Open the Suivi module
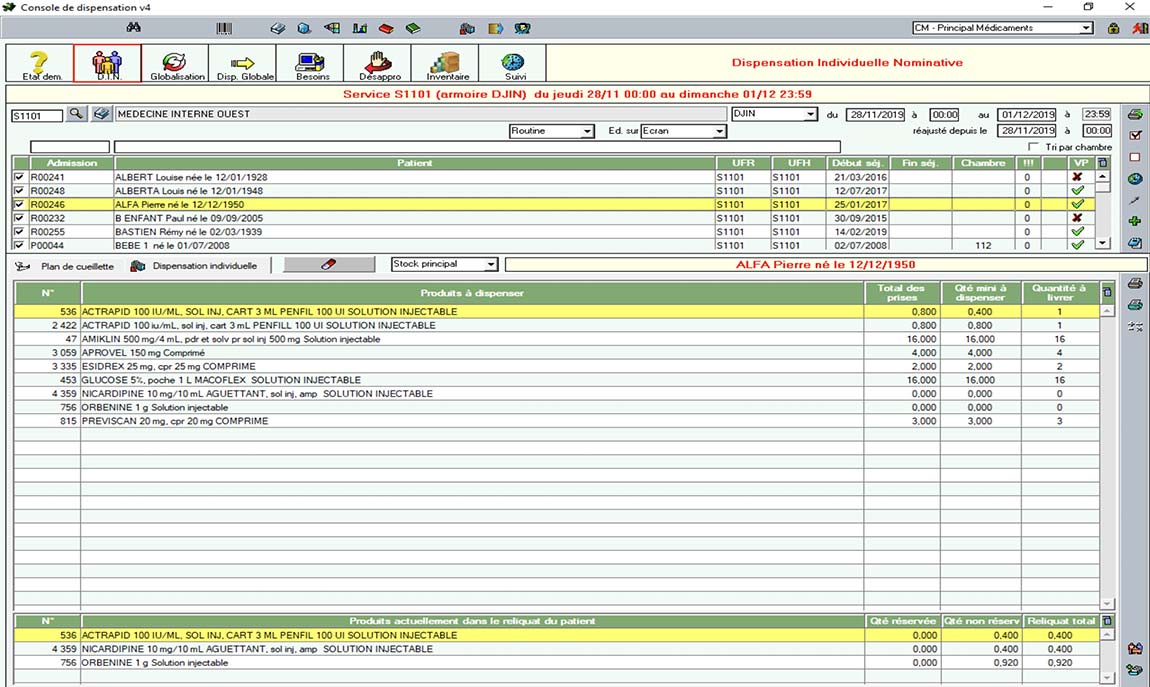The width and height of the screenshot is (1150, 687). click(513, 64)
